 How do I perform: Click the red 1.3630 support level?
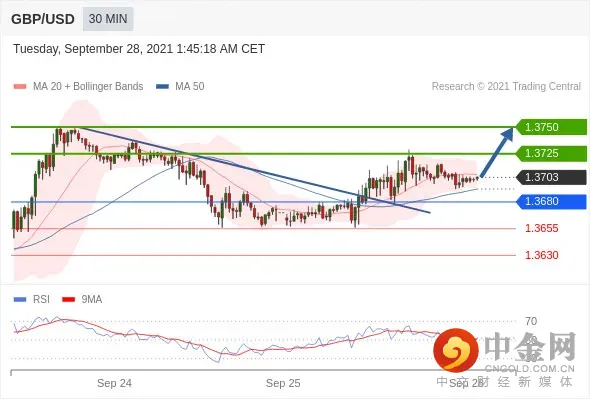pyautogui.click(x=541, y=256)
